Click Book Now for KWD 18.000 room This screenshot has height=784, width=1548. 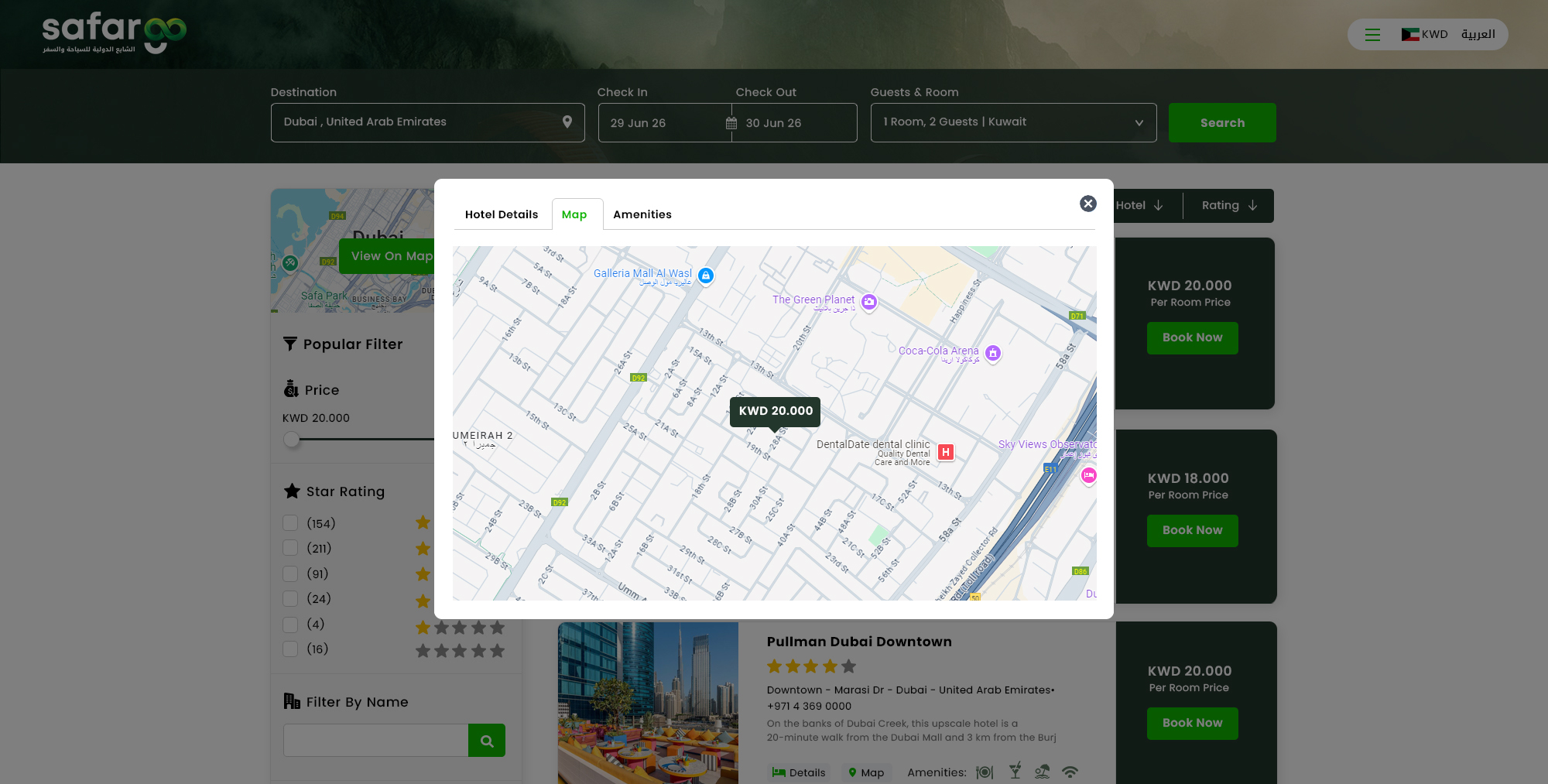click(x=1192, y=530)
